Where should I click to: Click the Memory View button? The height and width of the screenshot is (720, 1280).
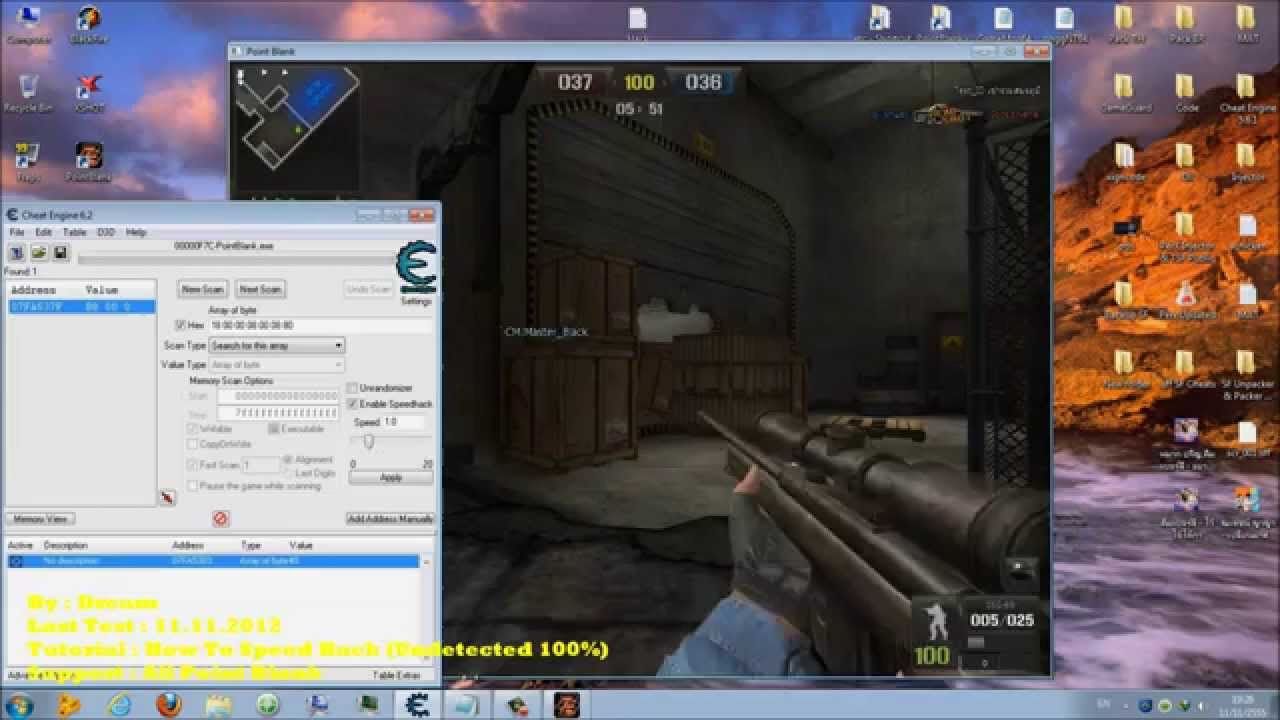click(x=40, y=519)
